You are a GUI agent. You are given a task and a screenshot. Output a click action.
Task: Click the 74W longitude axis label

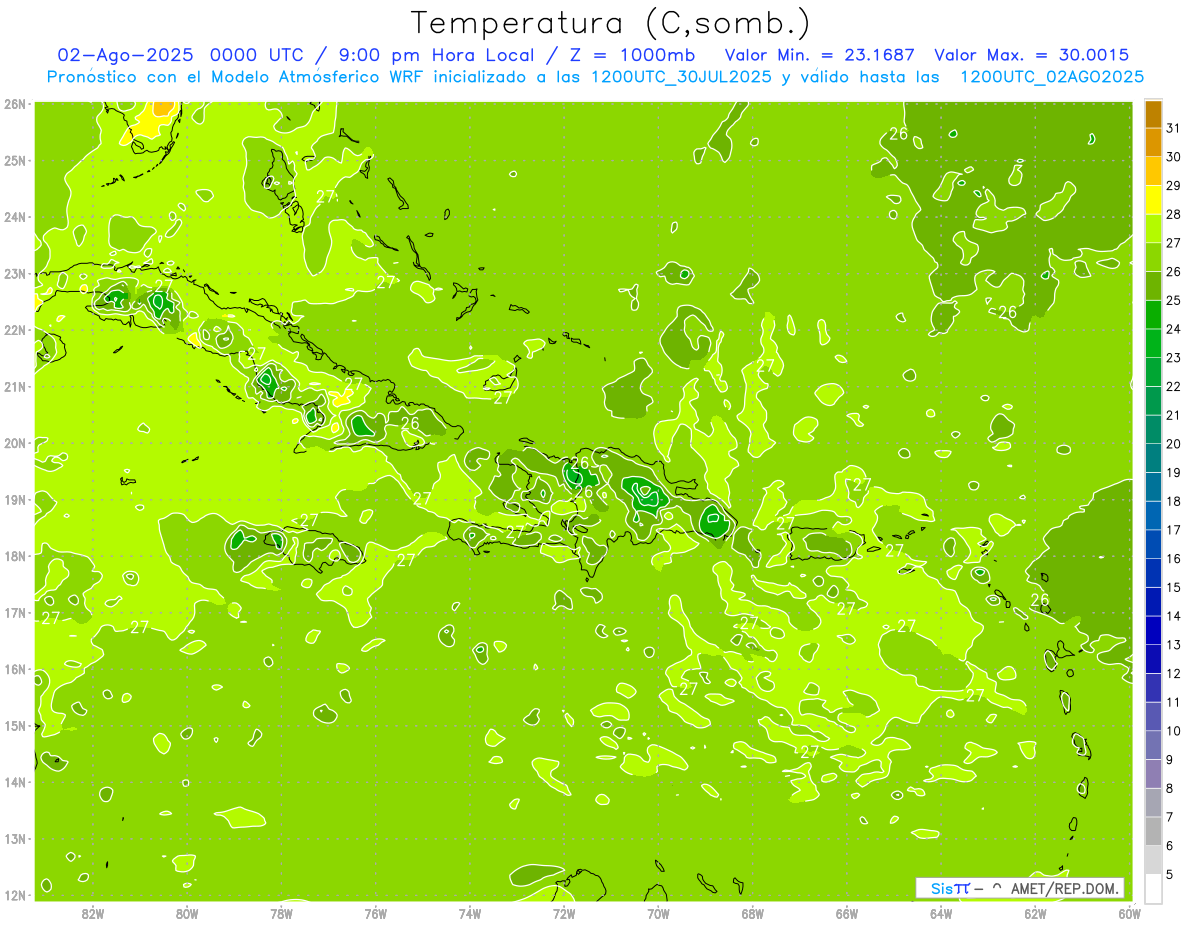pyautogui.click(x=470, y=913)
